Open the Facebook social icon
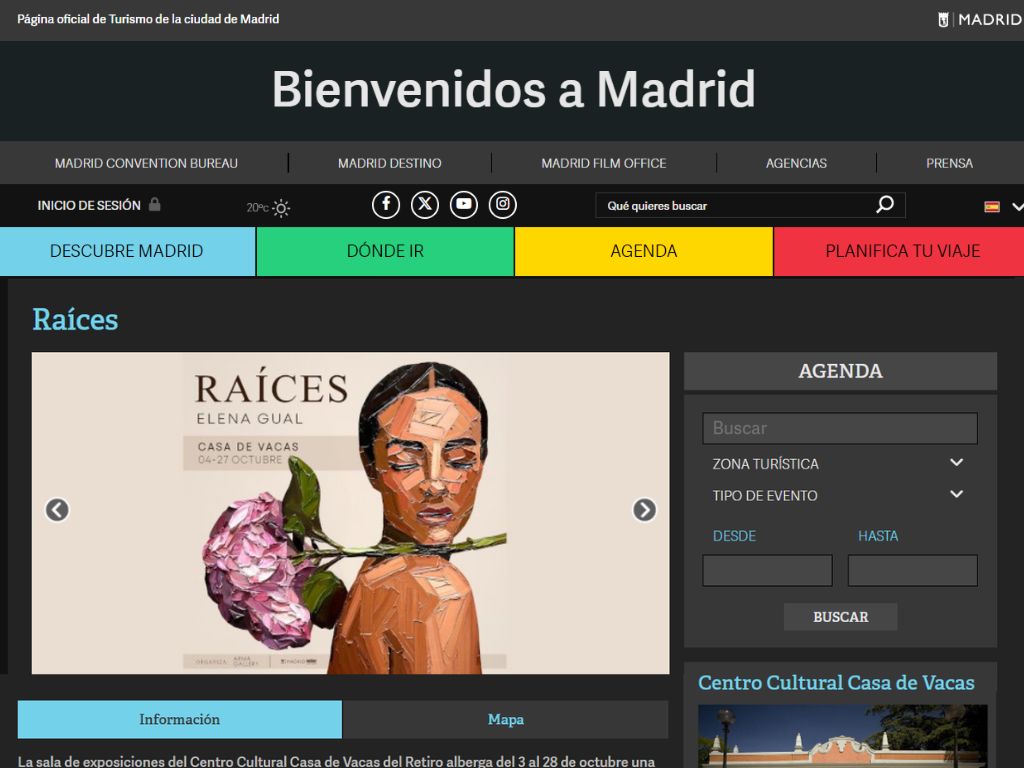Viewport: 1024px width, 768px height. click(x=385, y=204)
